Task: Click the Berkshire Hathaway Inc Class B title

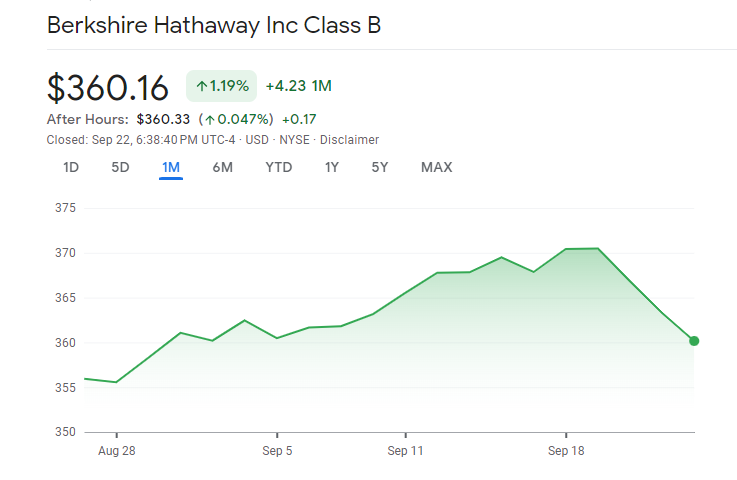Action: coord(214,25)
